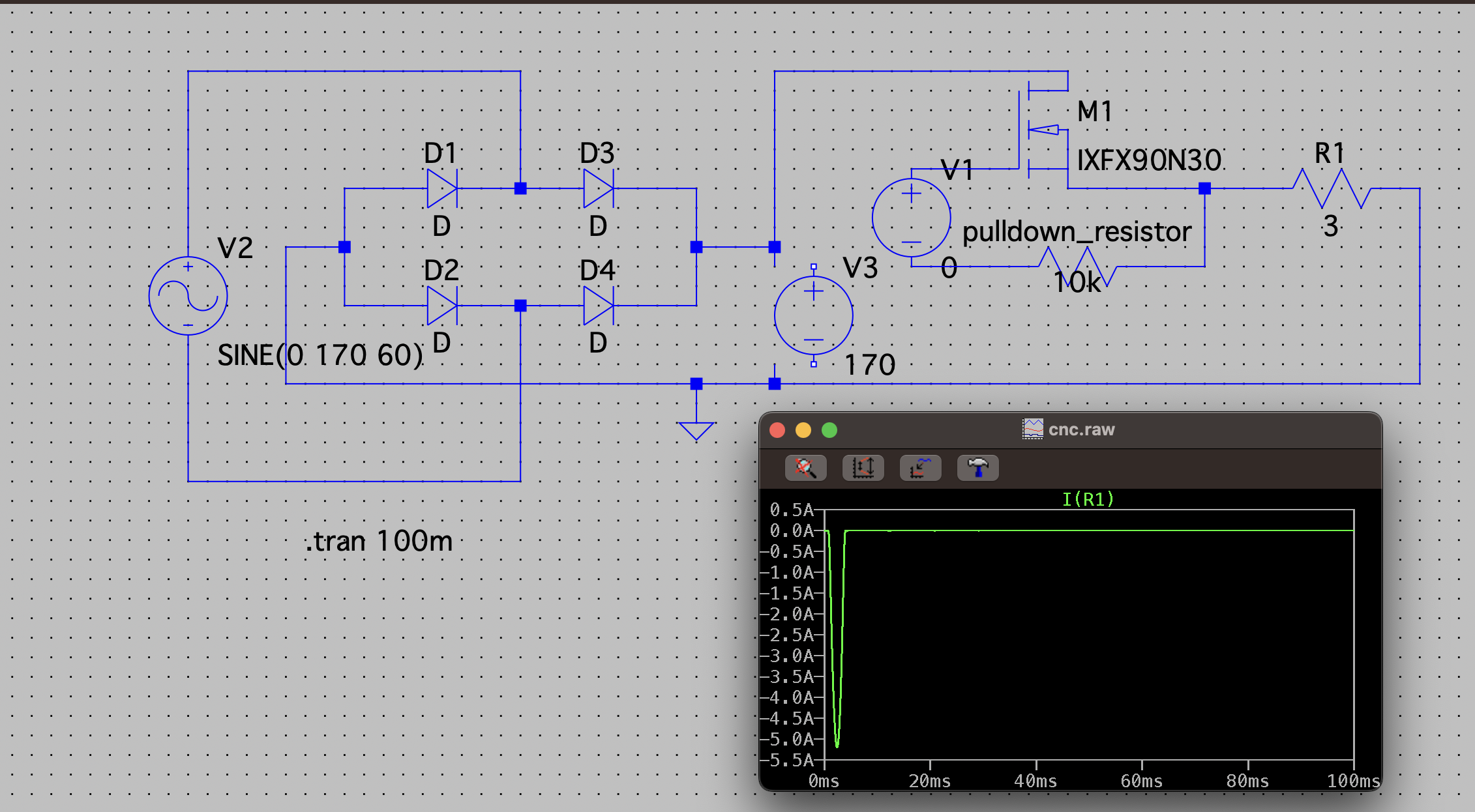The height and width of the screenshot is (812, 1475).
Task: Maximize the cnc.raw window with green button
Action: click(829, 430)
